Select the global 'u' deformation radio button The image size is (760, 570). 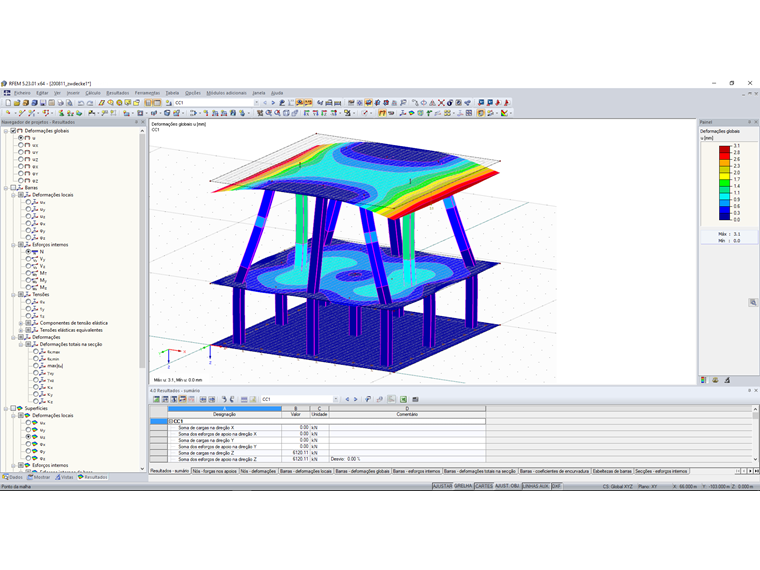click(x=21, y=138)
